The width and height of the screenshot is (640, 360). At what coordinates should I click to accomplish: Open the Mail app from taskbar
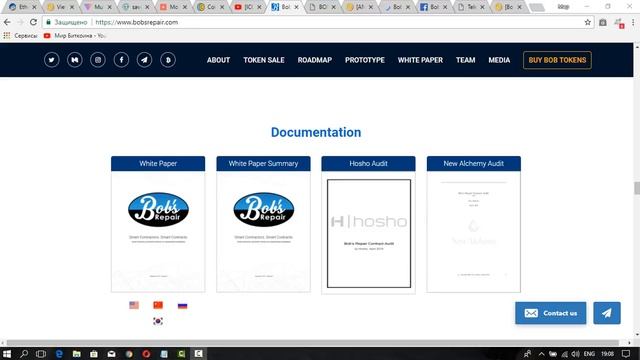tap(111, 354)
